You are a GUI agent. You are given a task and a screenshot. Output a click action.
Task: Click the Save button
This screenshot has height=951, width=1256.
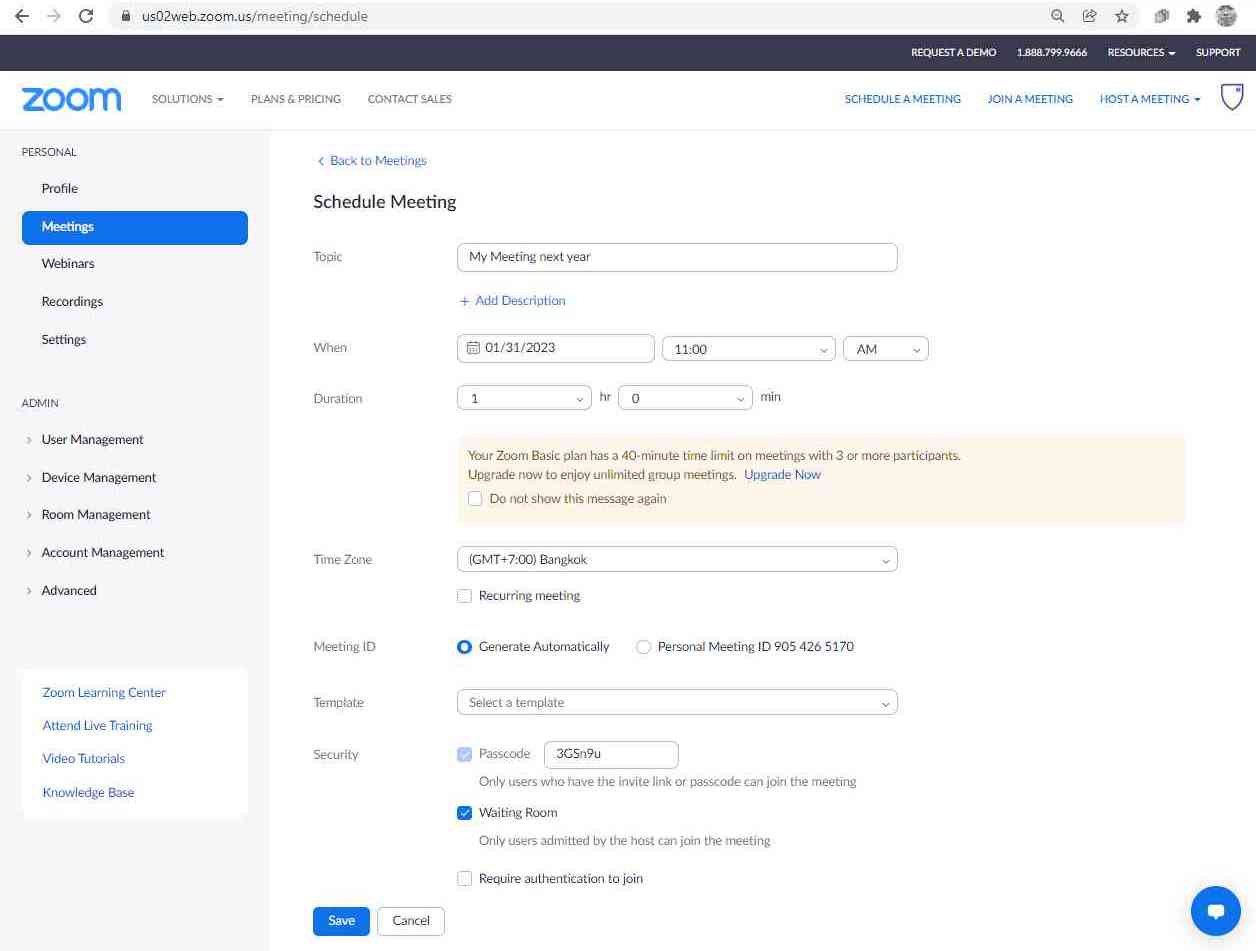coord(341,921)
